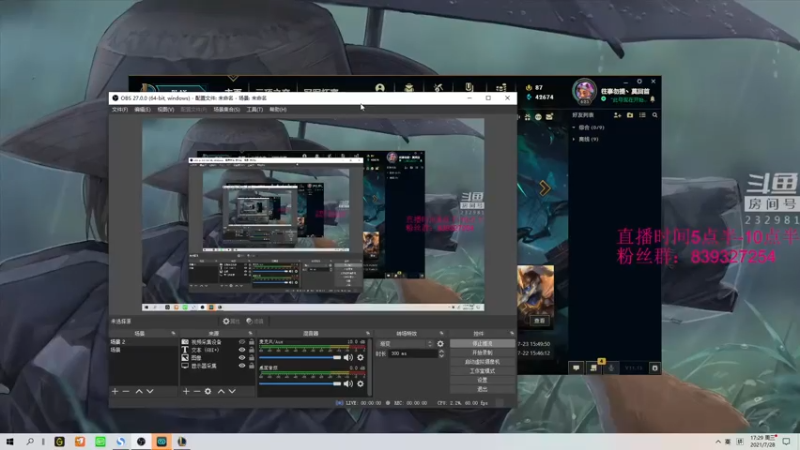This screenshot has width=800, height=450.
Task: Select the second scene 场景 in the scenes list
Action: [143, 349]
